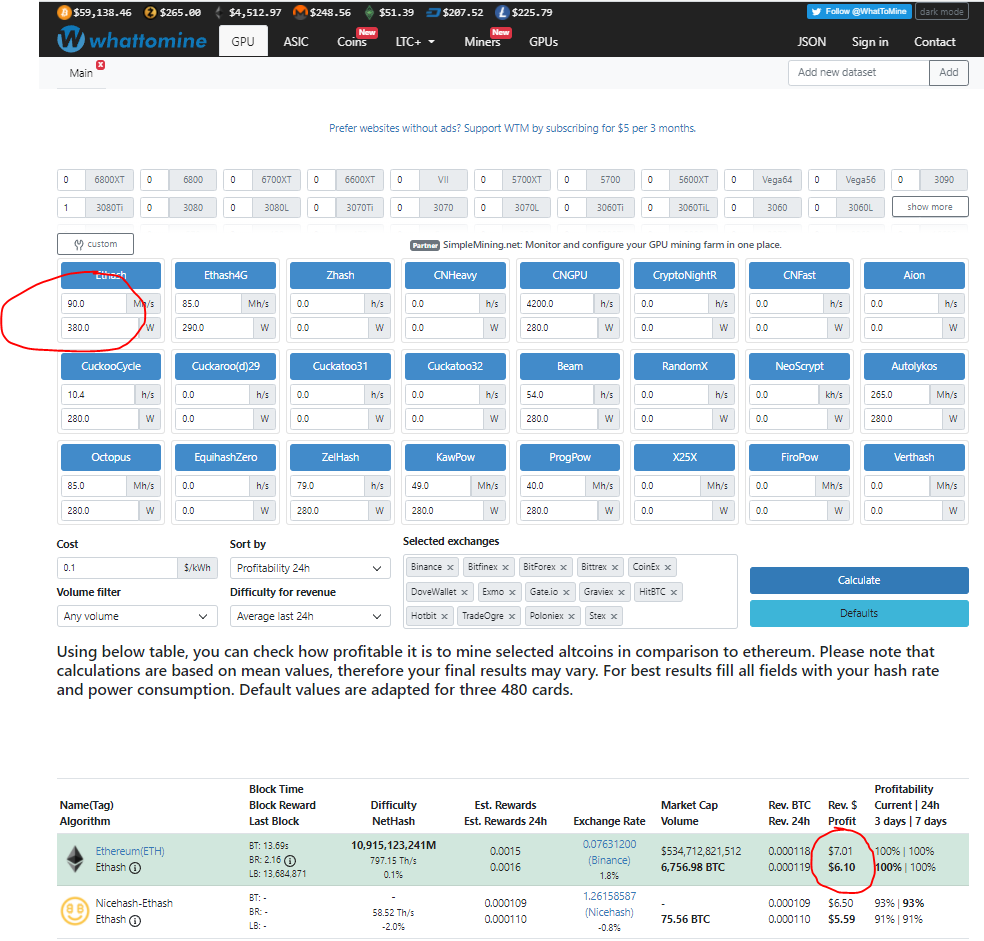Click the WhatToMine logo
The height and width of the screenshot is (941, 984).
tap(132, 40)
